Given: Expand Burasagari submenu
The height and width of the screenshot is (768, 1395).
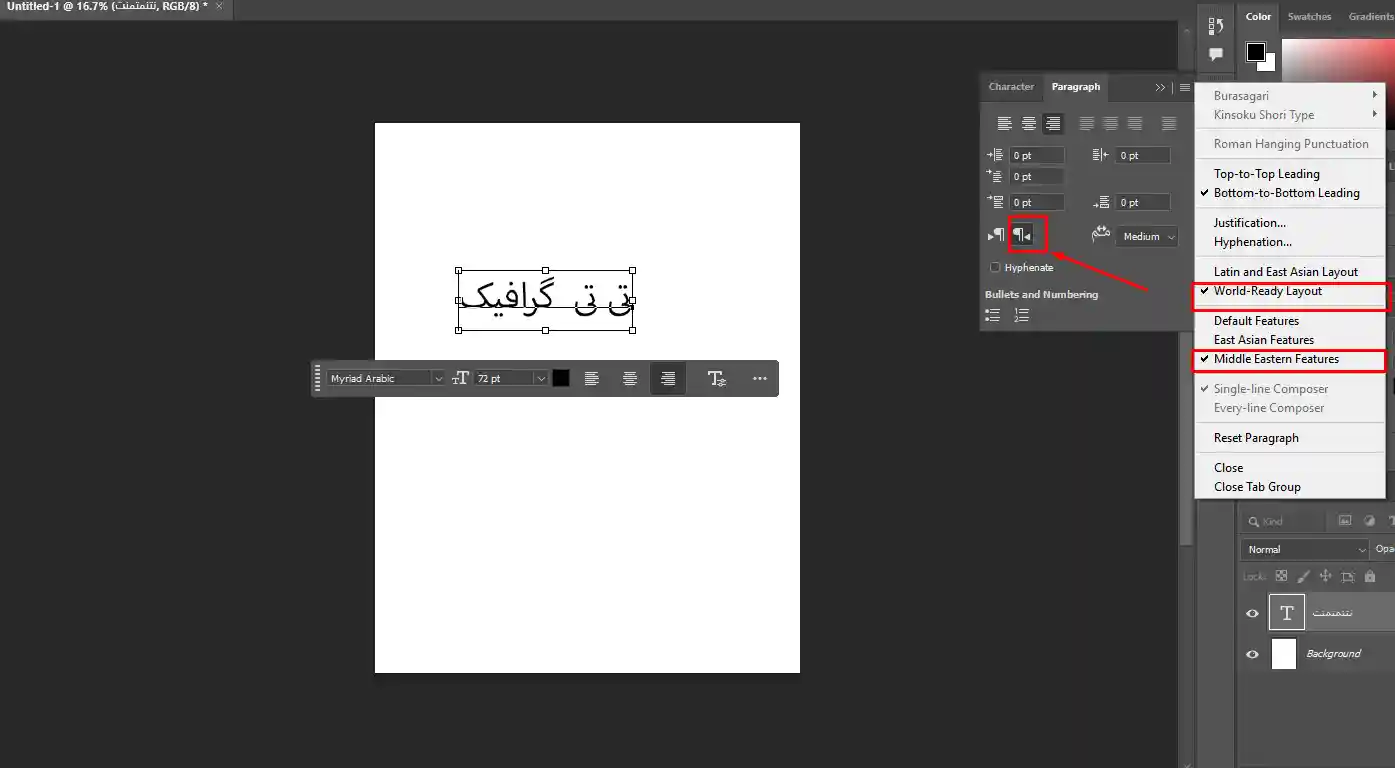Looking at the screenshot, I should [1291, 96].
